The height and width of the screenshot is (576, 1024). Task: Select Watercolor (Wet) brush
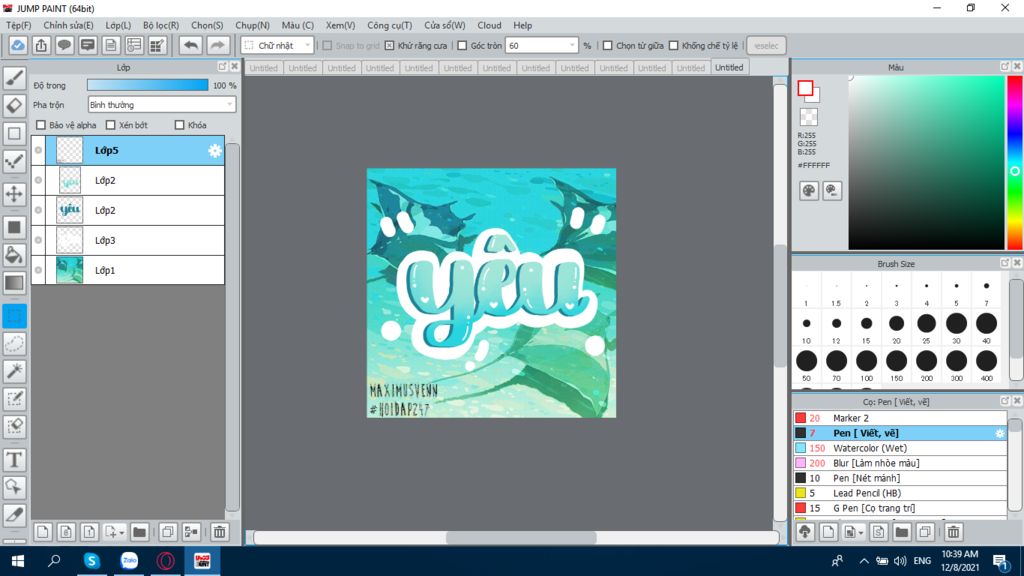pos(900,448)
